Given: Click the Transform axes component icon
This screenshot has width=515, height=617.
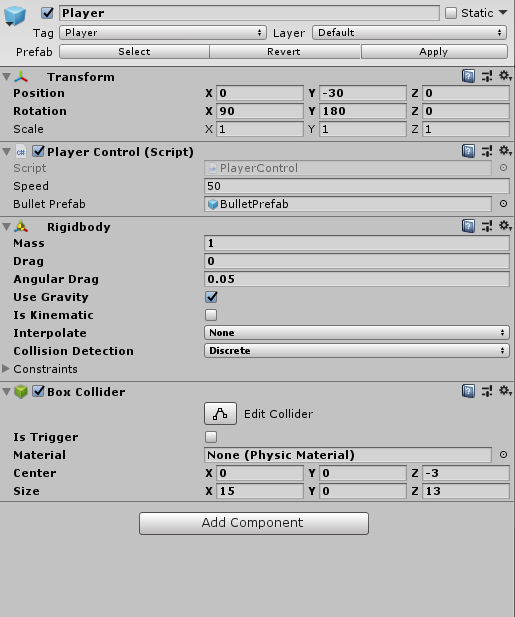Looking at the screenshot, I should (21, 77).
